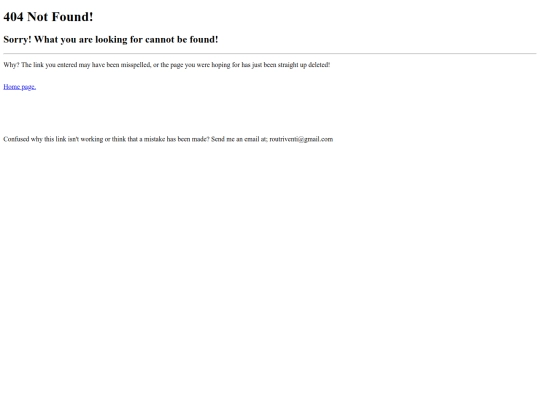Screen dimensions: 540x405
Task: Click the word "deleted!" ending the explanation
Action: (x=319, y=65)
